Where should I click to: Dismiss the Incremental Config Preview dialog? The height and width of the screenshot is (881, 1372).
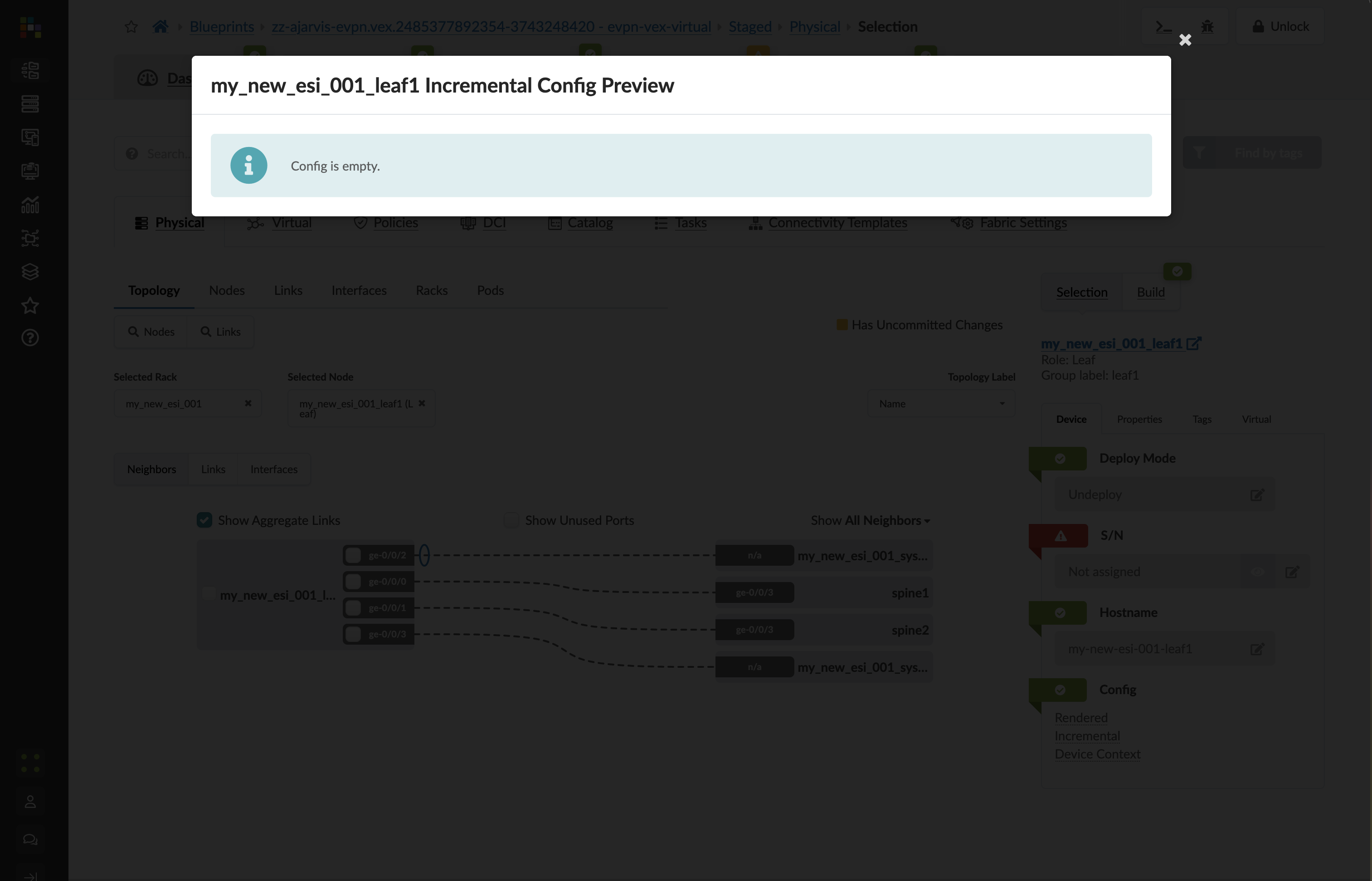(x=1185, y=40)
